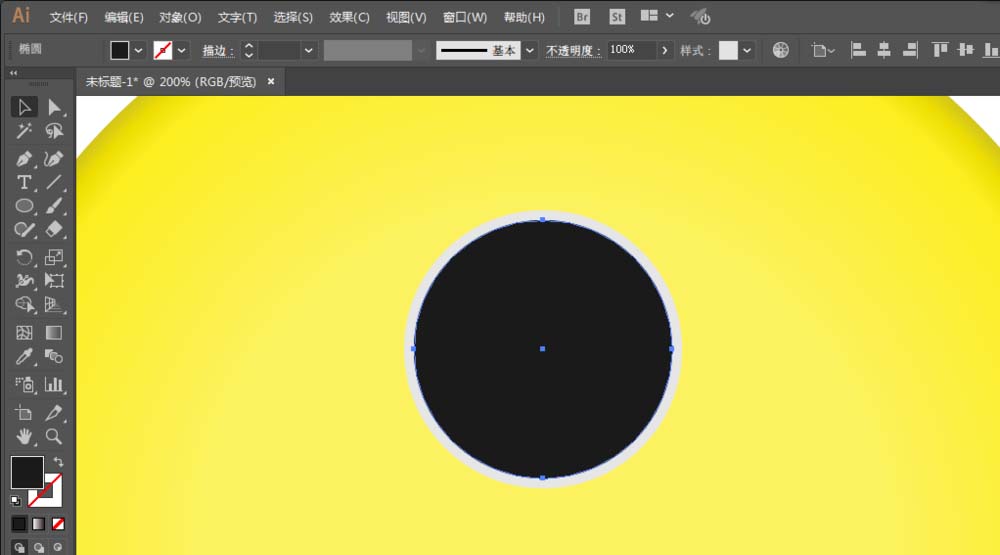Align selection horizontally right

pos(910,50)
